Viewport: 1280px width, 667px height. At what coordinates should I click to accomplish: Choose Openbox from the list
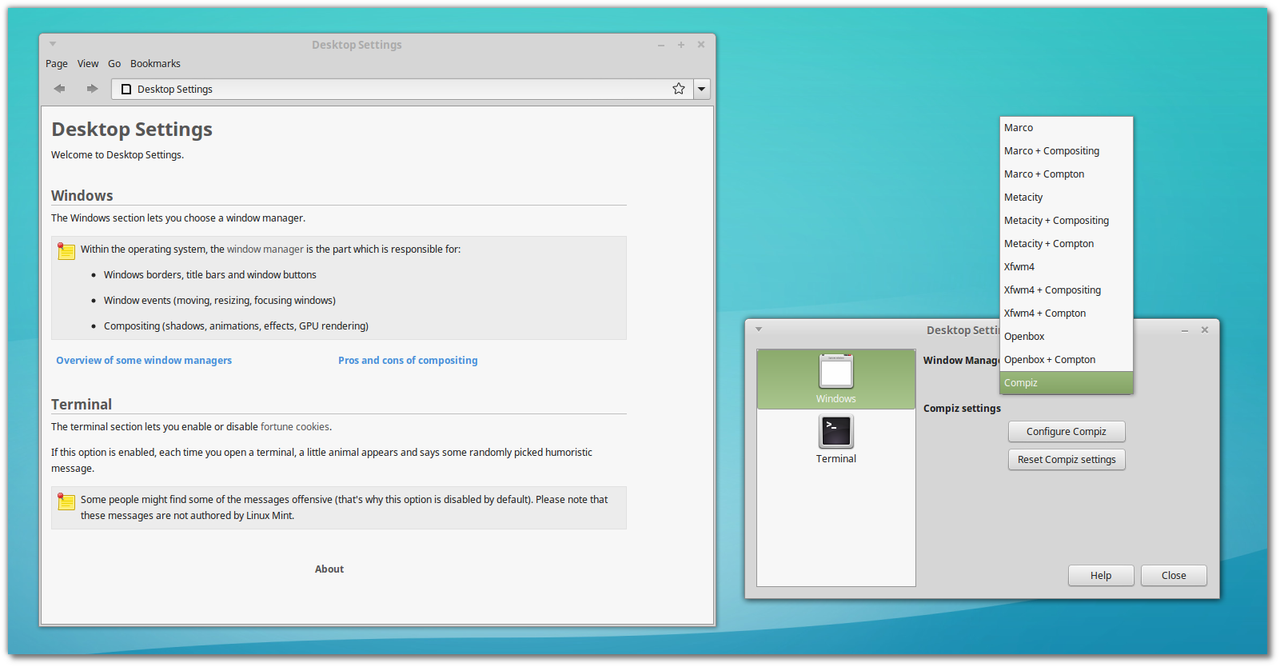[x=1066, y=336]
